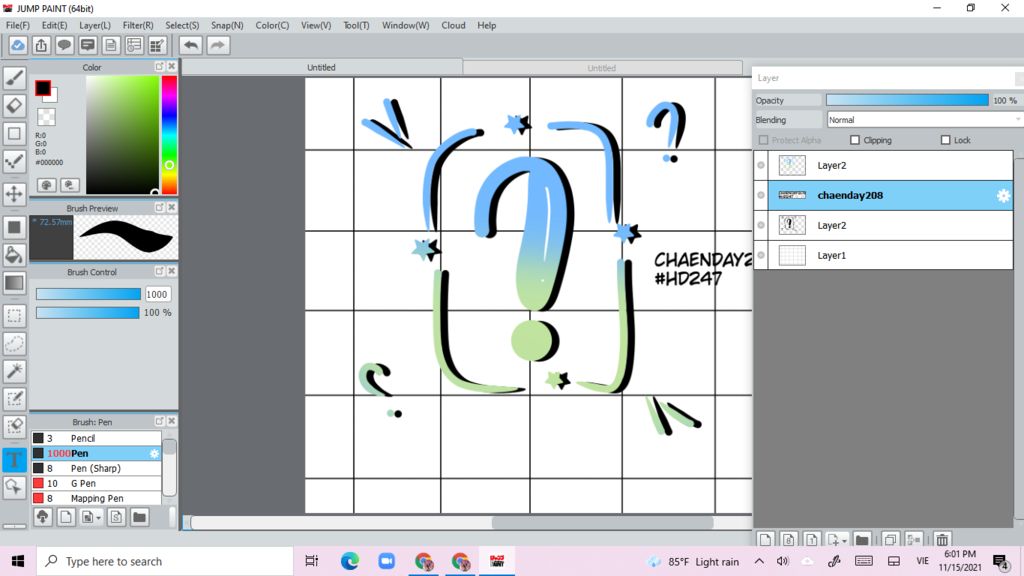This screenshot has height=576, width=1024.
Task: Select the Select Pen tool
Action: point(14,399)
